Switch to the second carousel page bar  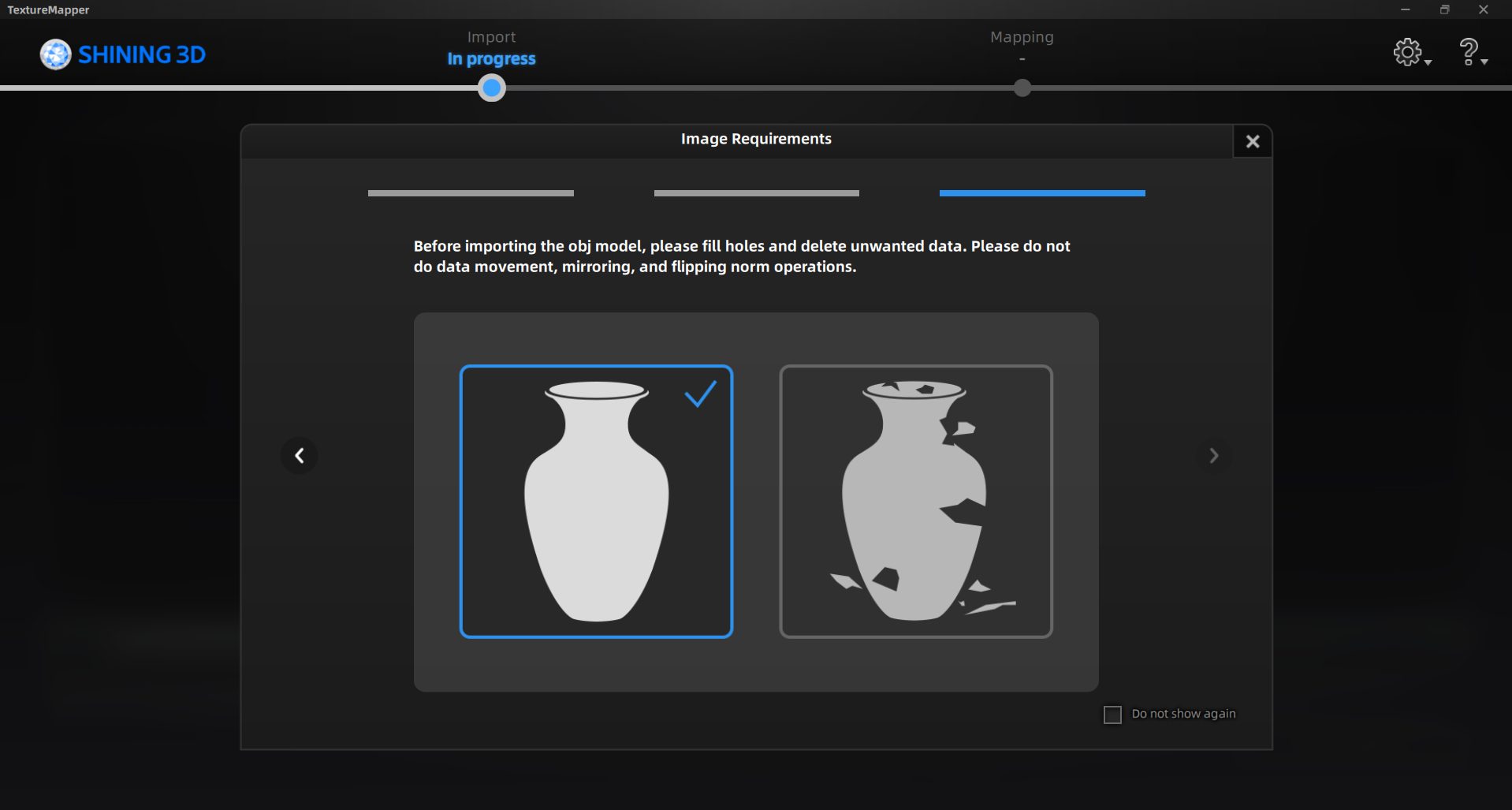(756, 193)
